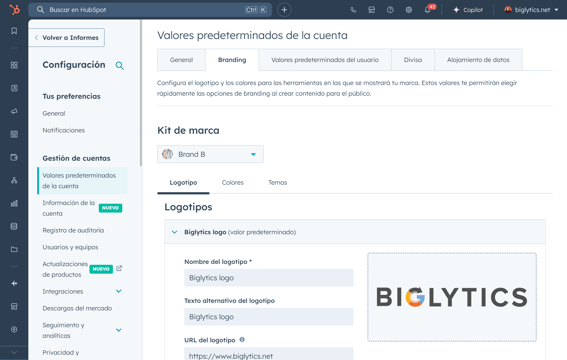Open Información de la cuenta
The width and height of the screenshot is (567, 360).
69,208
